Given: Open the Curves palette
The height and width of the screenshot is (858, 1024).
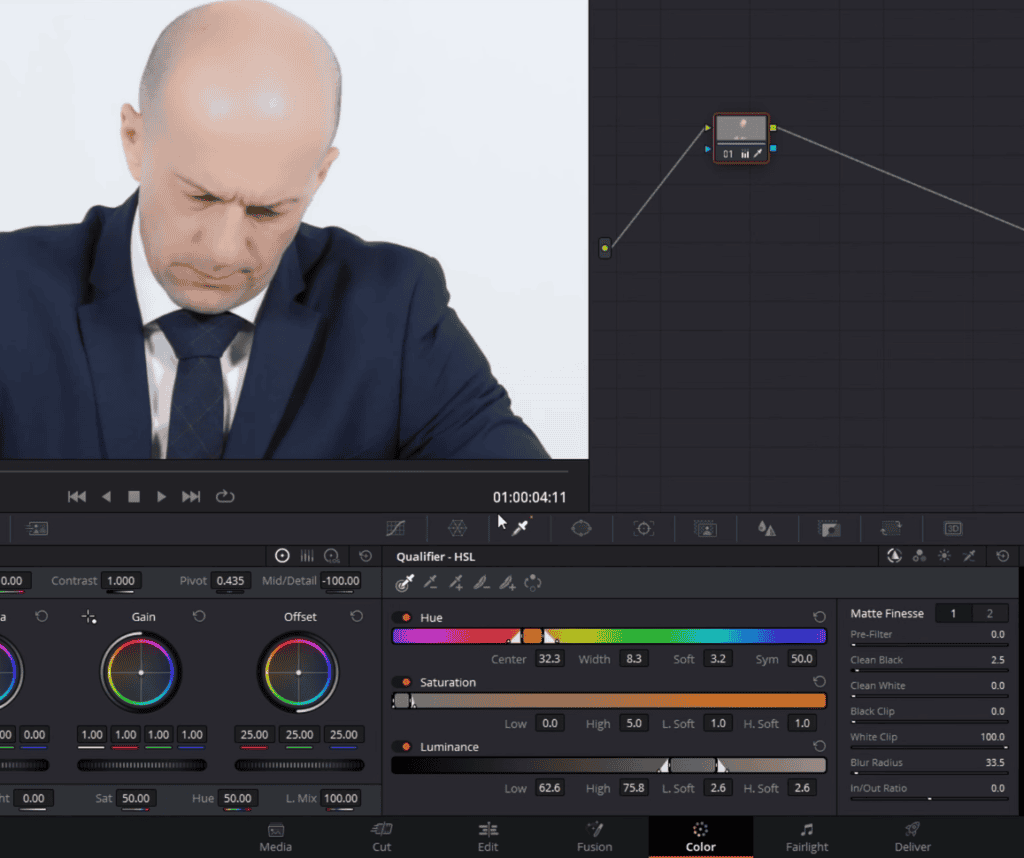Looking at the screenshot, I should 396,528.
